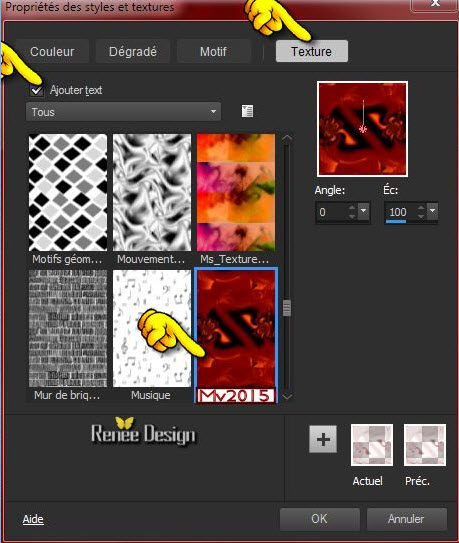Select the Motifs géom texture thumbnail
Viewport: 459px width, 543px height.
pos(68,193)
